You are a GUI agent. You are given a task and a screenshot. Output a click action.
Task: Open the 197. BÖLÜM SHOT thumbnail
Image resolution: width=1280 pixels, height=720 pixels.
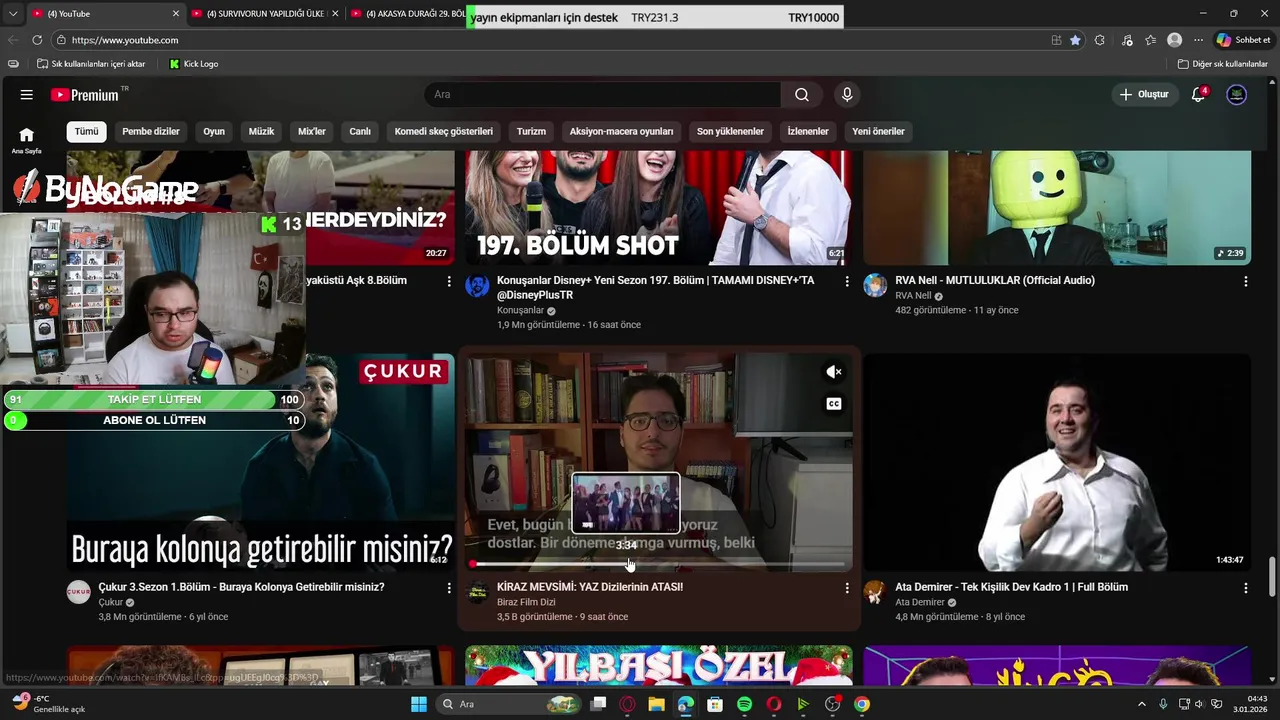coord(659,208)
